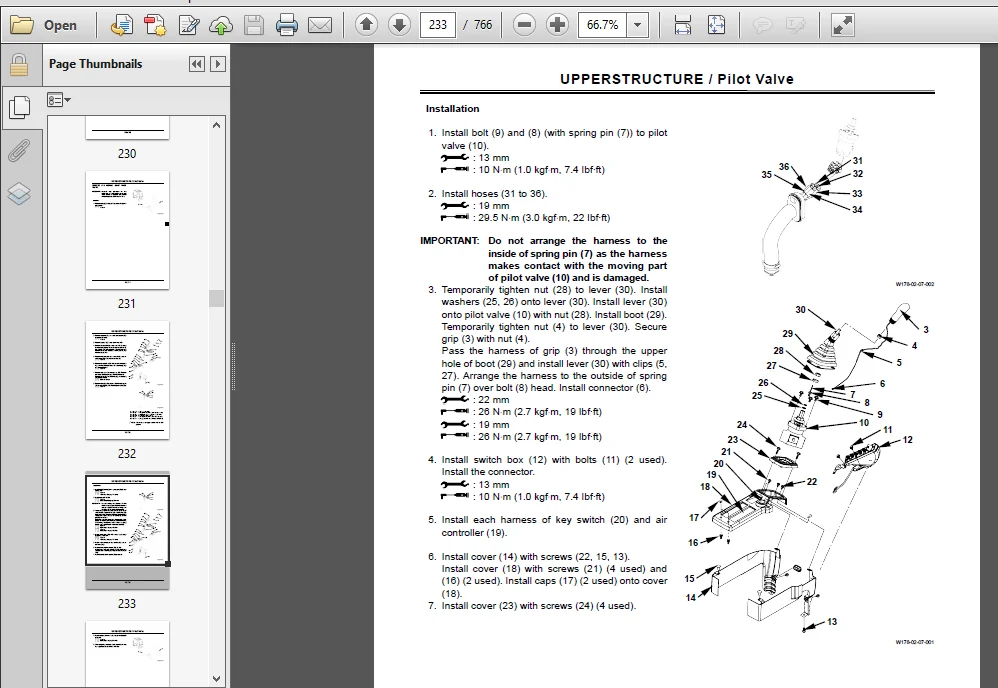Collapse the thumbnails panel with double arrows

(x=197, y=64)
